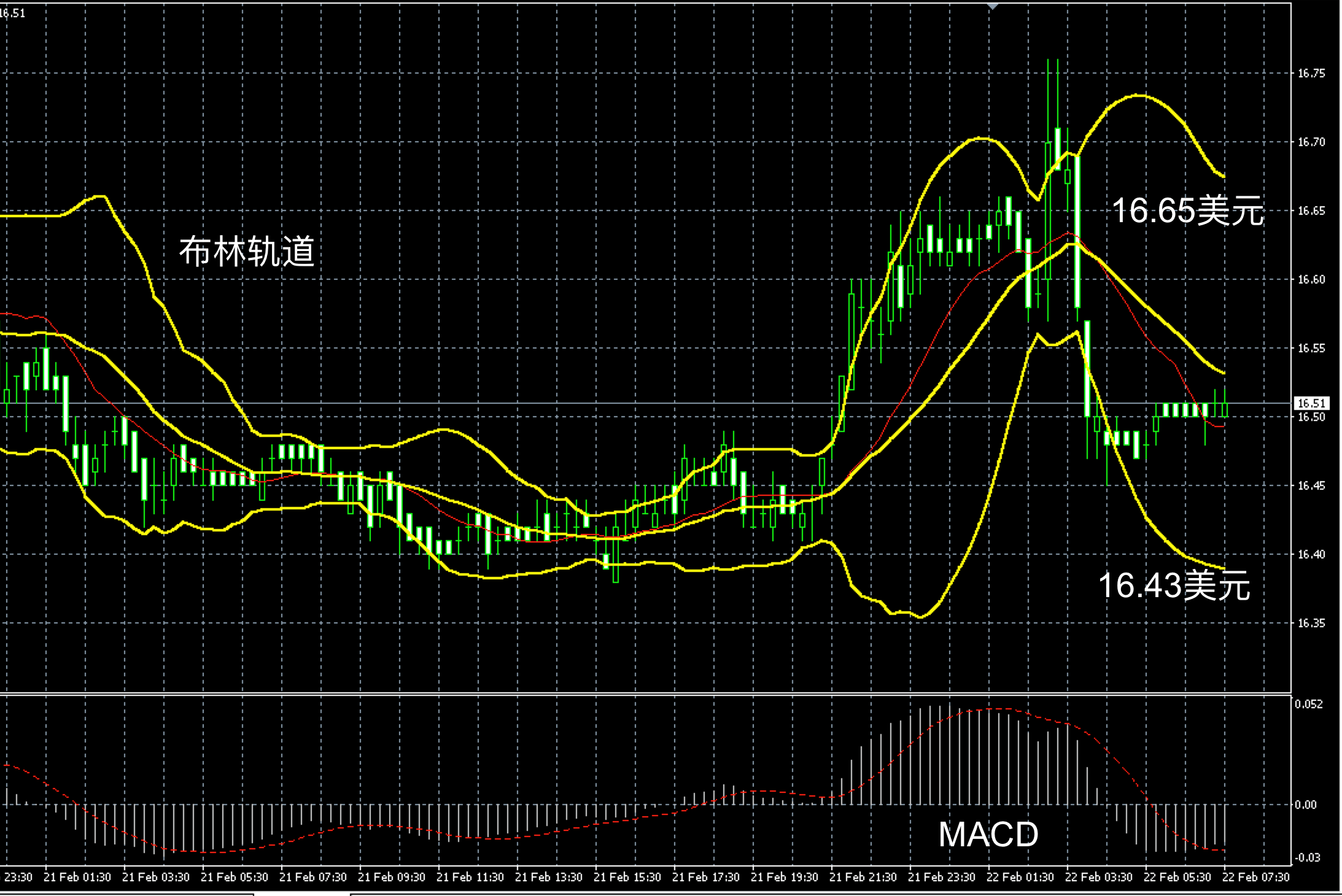Click 21 Feb 01:30 on time axis
This screenshot has height=896, width=1342.
pos(77,878)
